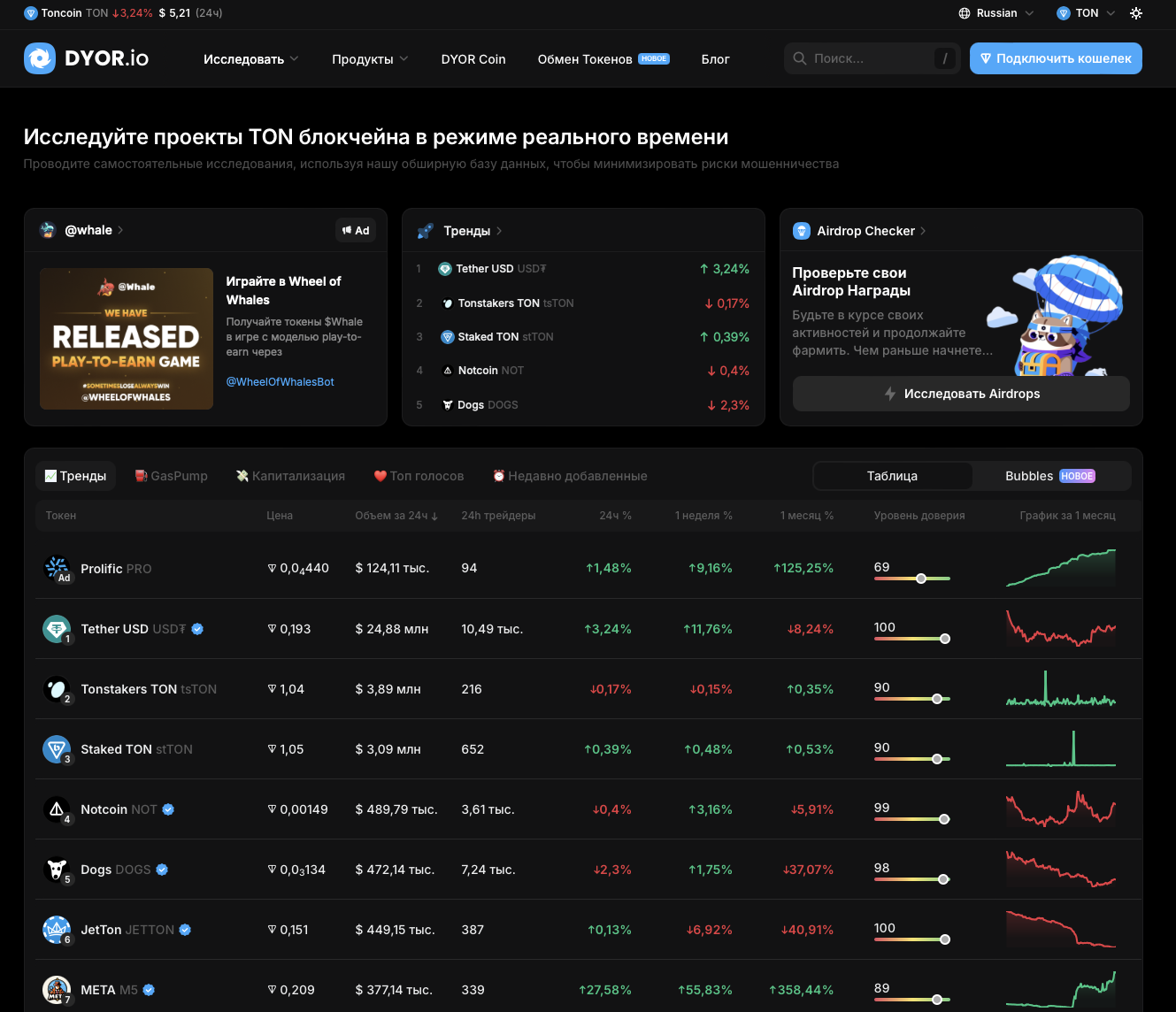The image size is (1176, 1012).
Task: Click the Tether USD token icon in table
Action: 57,628
